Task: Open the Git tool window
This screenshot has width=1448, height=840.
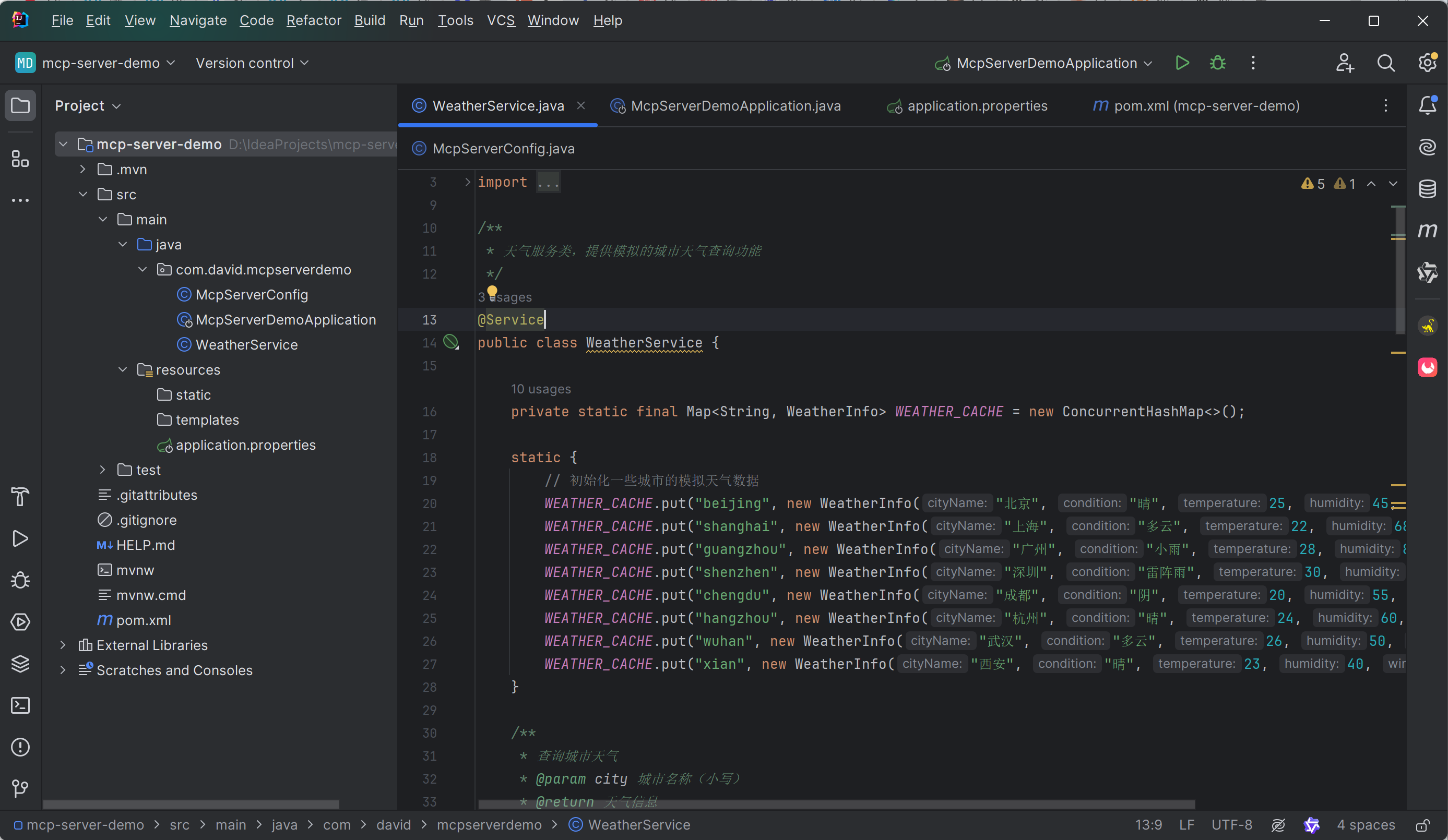Action: [21, 788]
